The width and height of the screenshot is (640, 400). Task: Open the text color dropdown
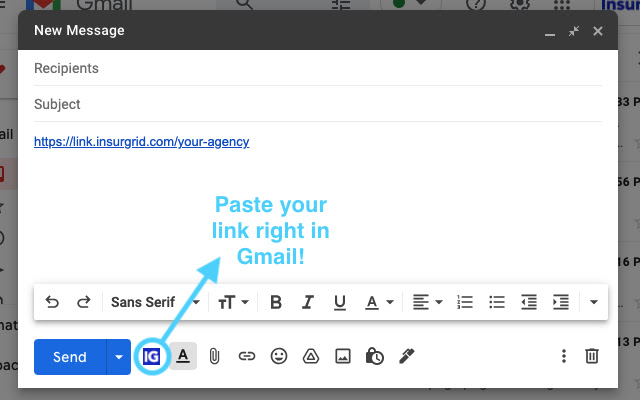click(379, 302)
